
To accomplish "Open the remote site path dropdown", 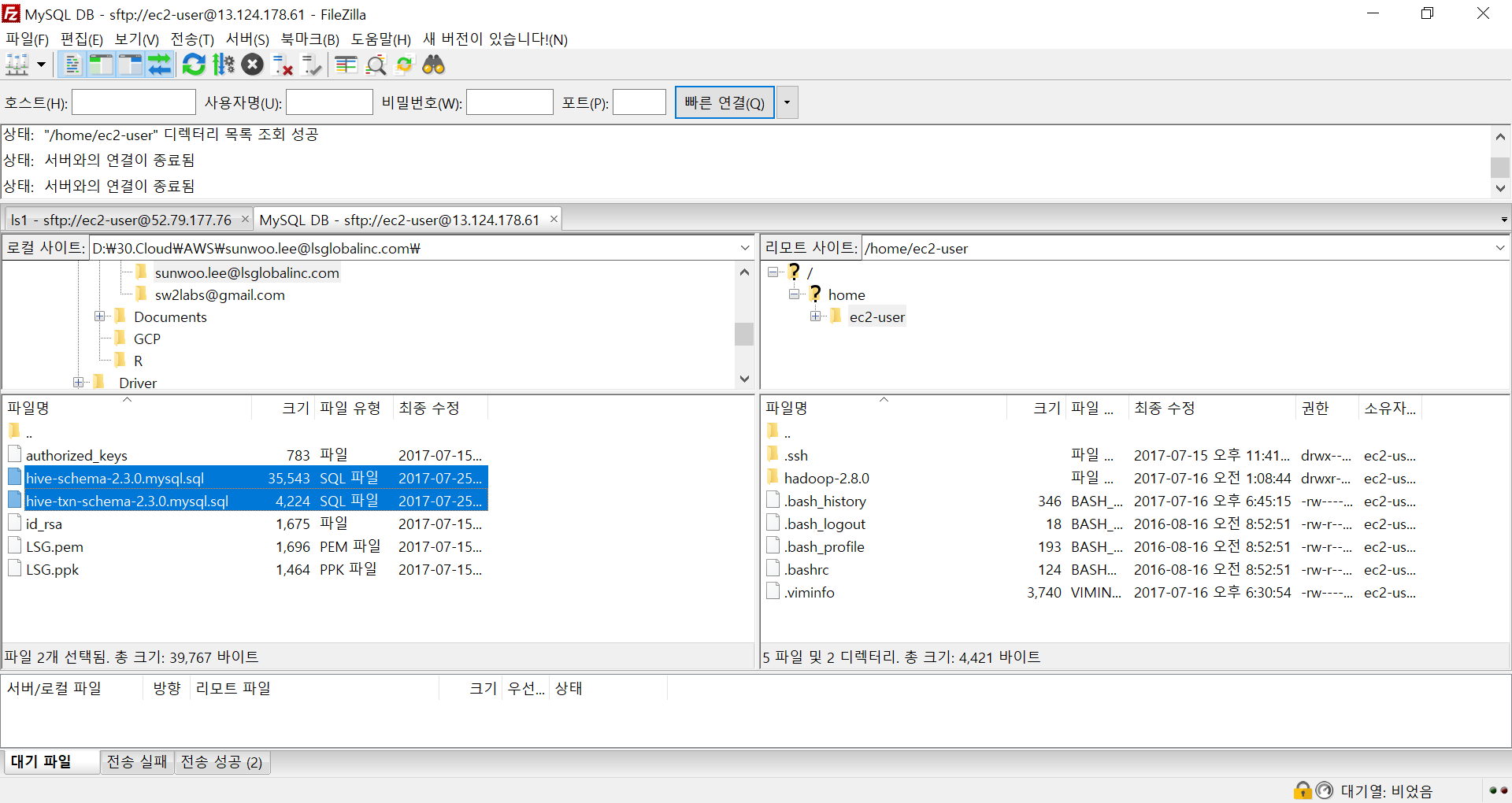I will 1500,248.
